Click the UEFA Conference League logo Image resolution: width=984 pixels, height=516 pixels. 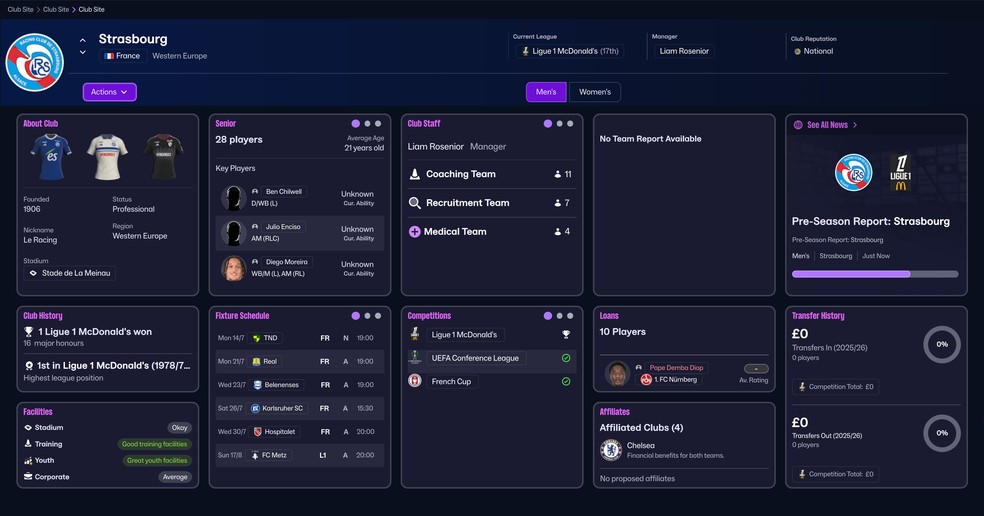pos(414,357)
